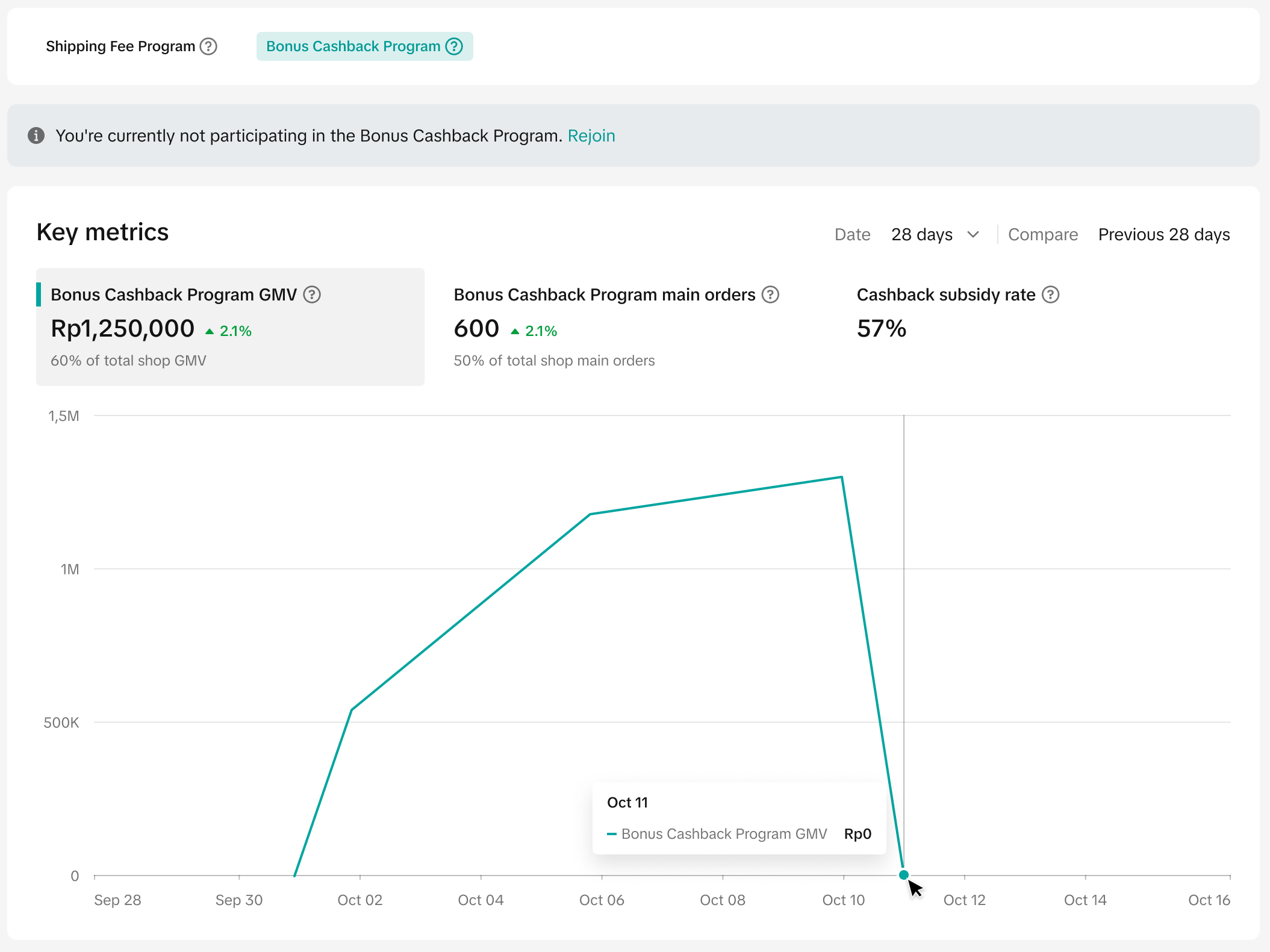Click info icon in the notification banner
The image size is (1270, 952).
tap(36, 135)
